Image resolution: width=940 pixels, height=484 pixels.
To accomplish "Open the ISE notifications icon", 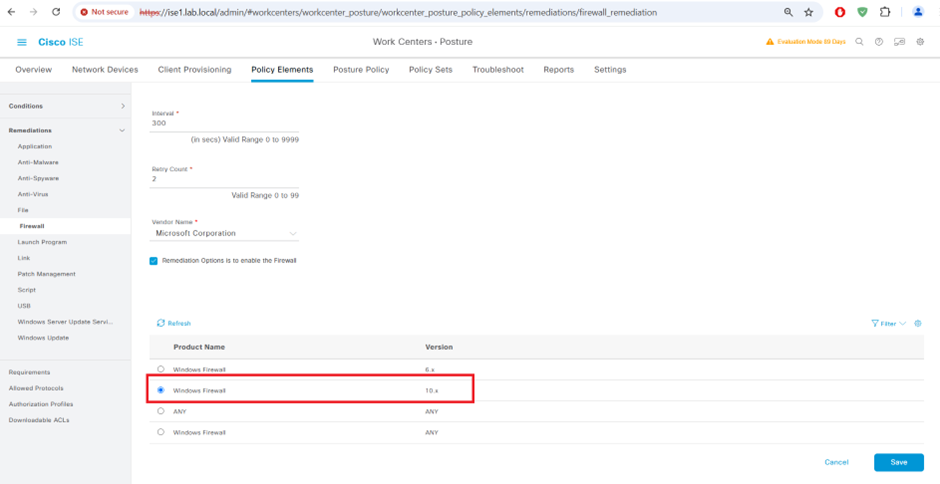I will (x=899, y=42).
